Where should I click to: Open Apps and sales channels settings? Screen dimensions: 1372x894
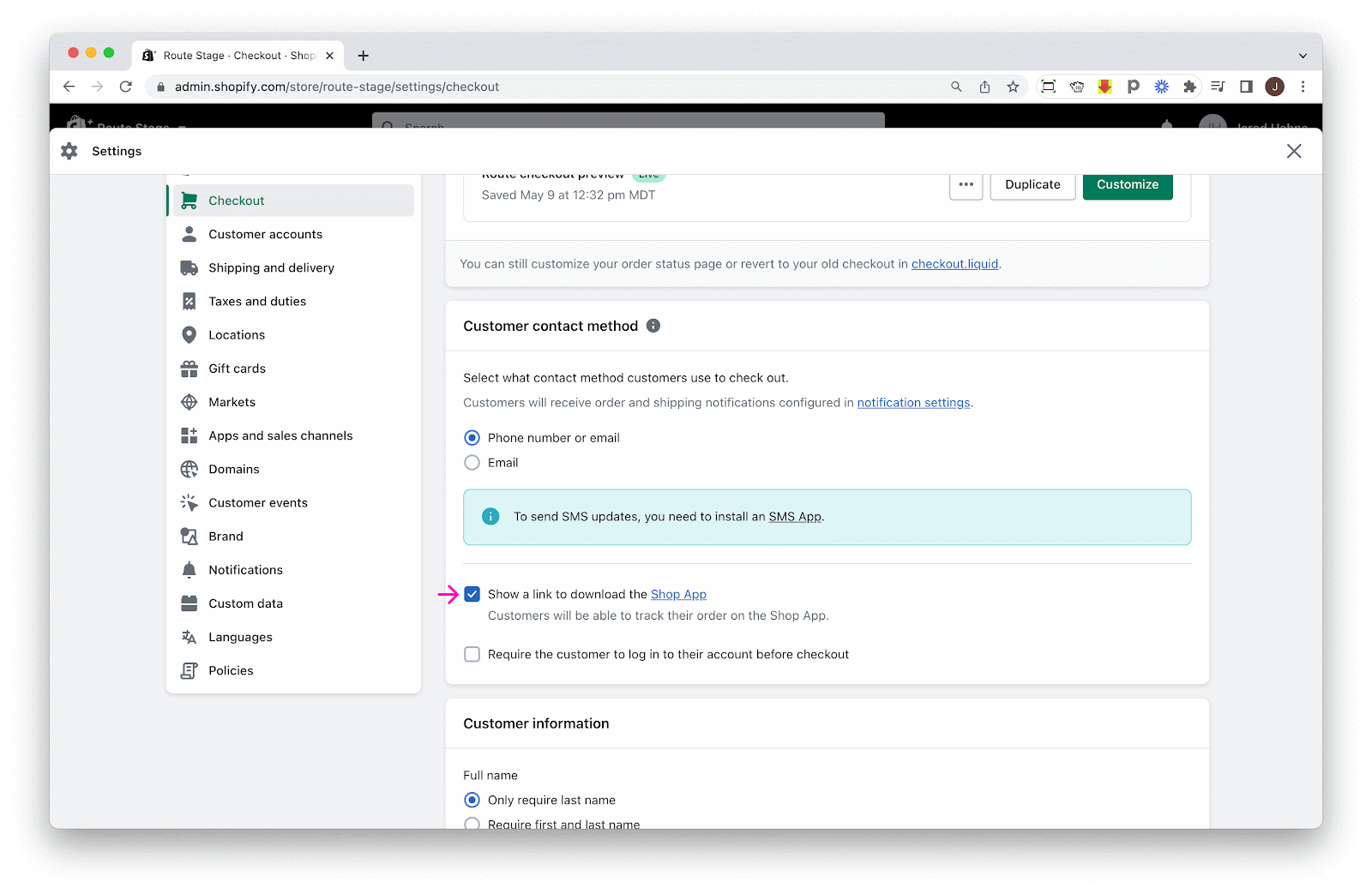click(292, 435)
